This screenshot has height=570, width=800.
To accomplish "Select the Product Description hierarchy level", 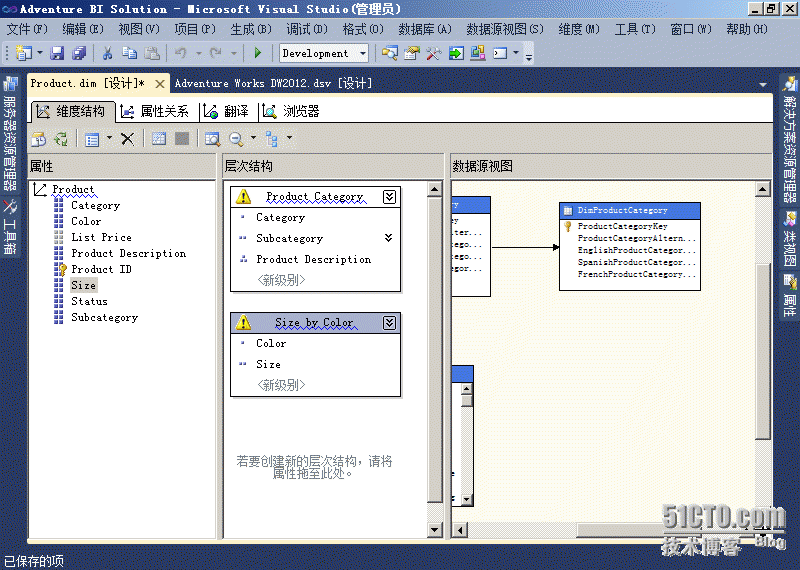I will click(314, 259).
